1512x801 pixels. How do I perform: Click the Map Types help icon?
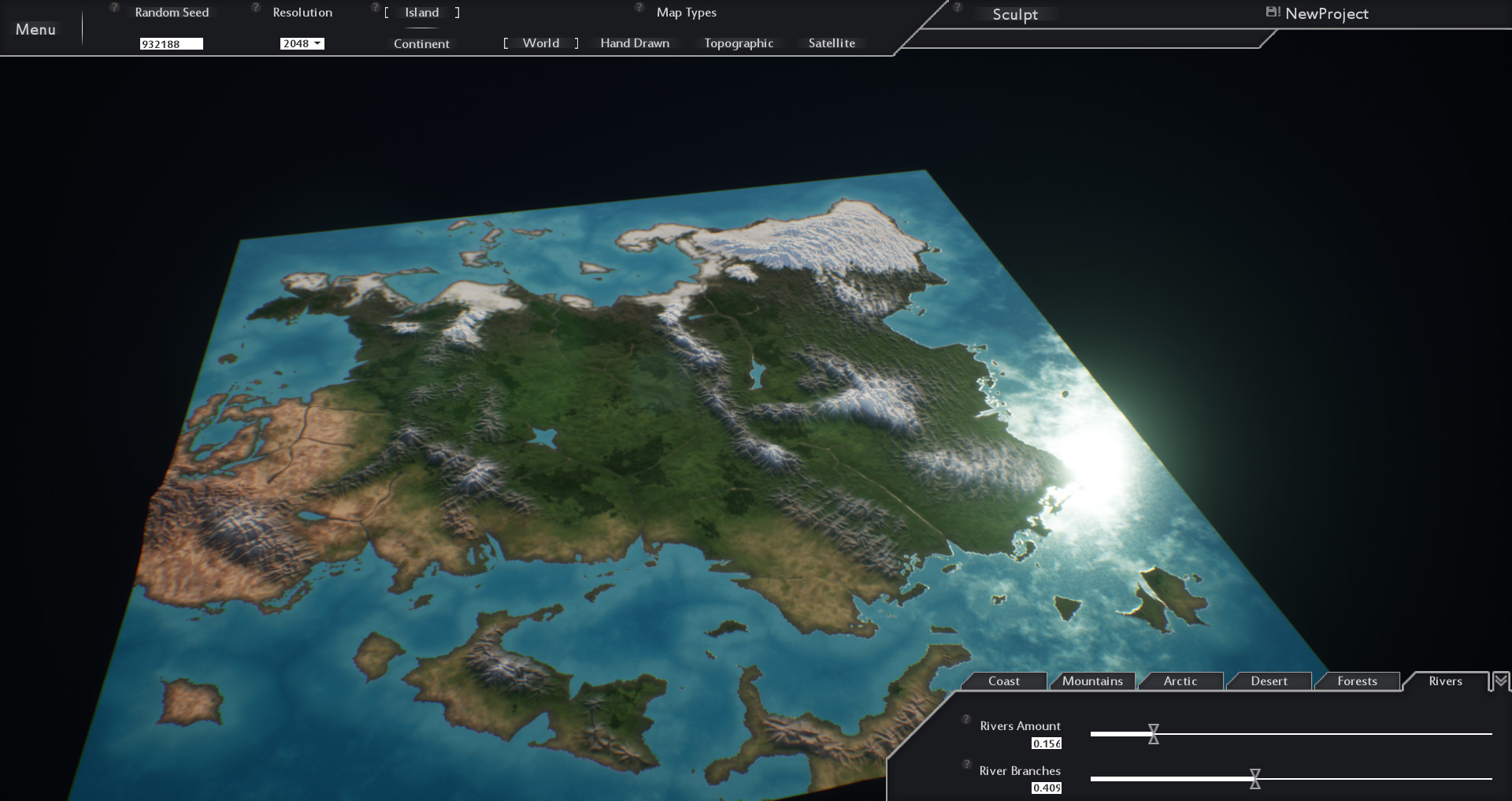click(x=638, y=6)
